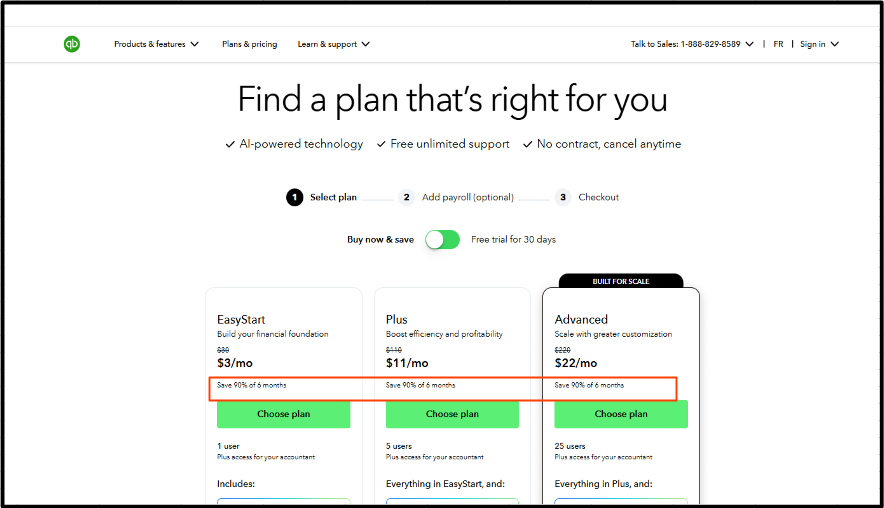Click the QuickBooks logo icon
Image resolution: width=884 pixels, height=508 pixels.
pyautogui.click(x=72, y=44)
